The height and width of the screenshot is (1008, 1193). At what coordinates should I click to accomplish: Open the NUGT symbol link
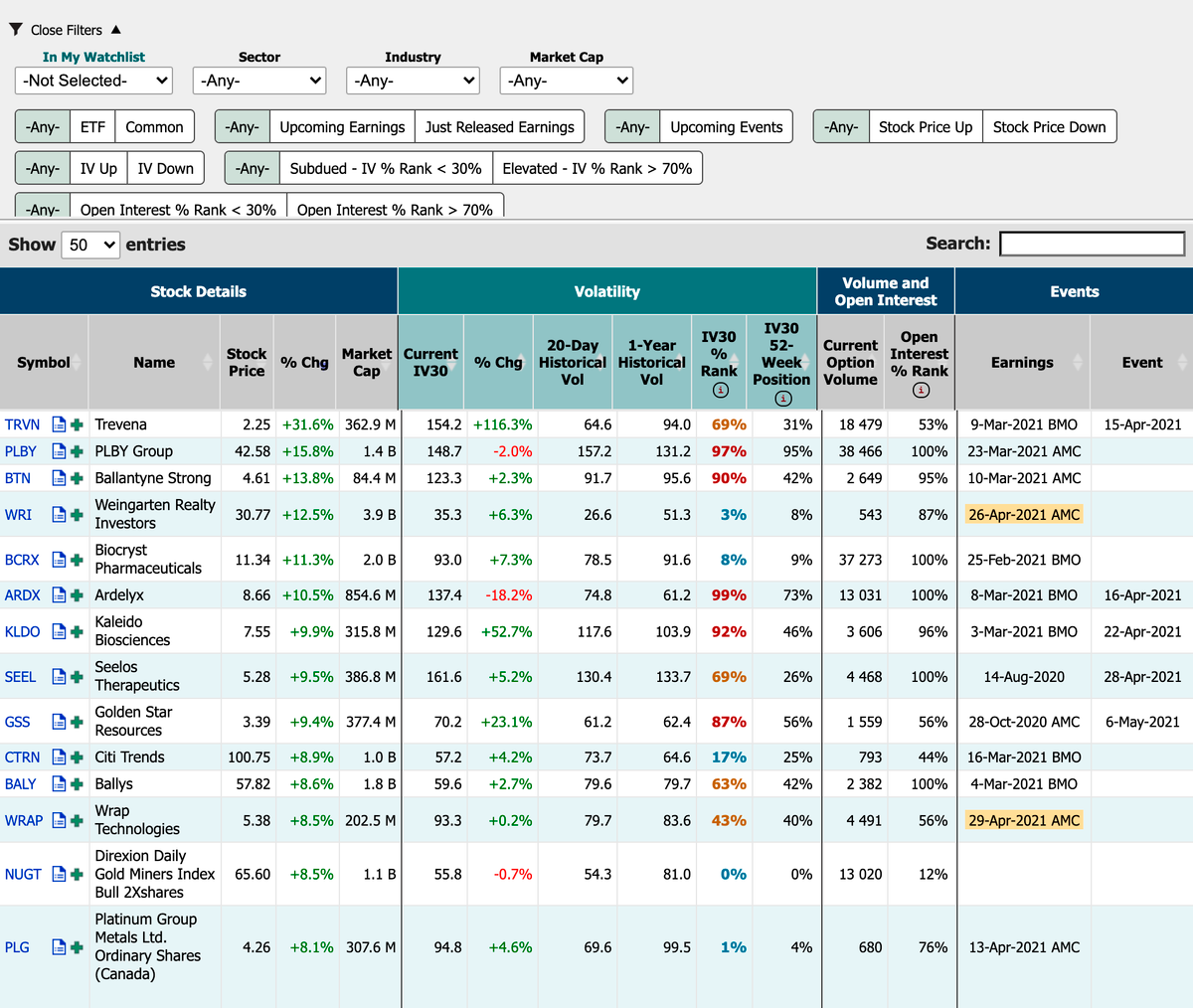(x=23, y=875)
